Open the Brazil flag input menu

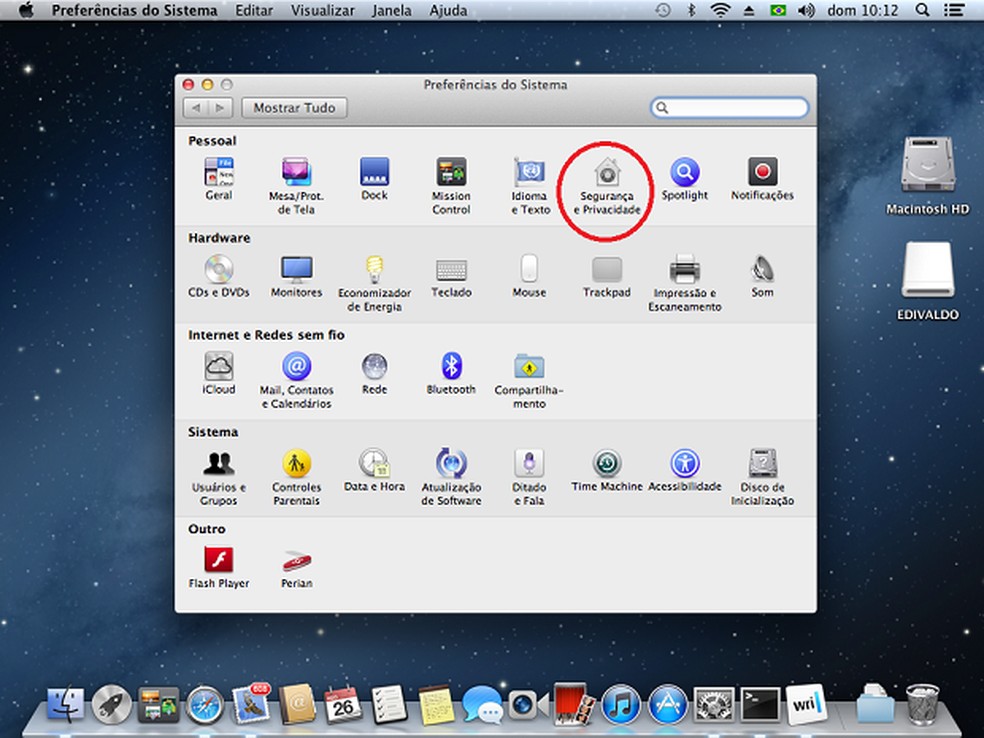click(778, 10)
